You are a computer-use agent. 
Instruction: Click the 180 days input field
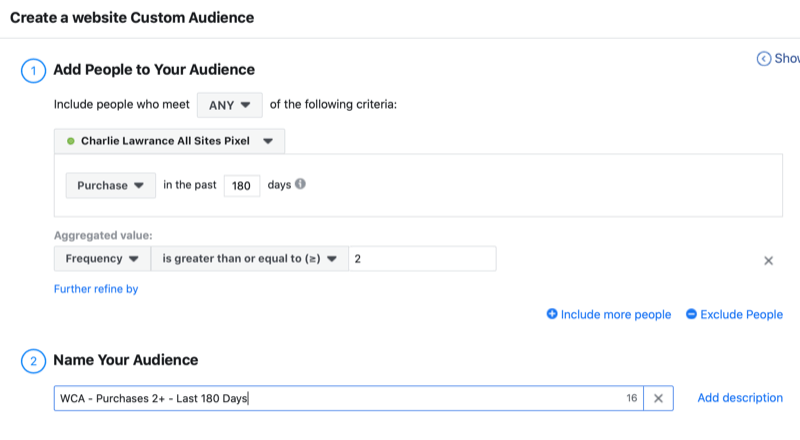242,186
